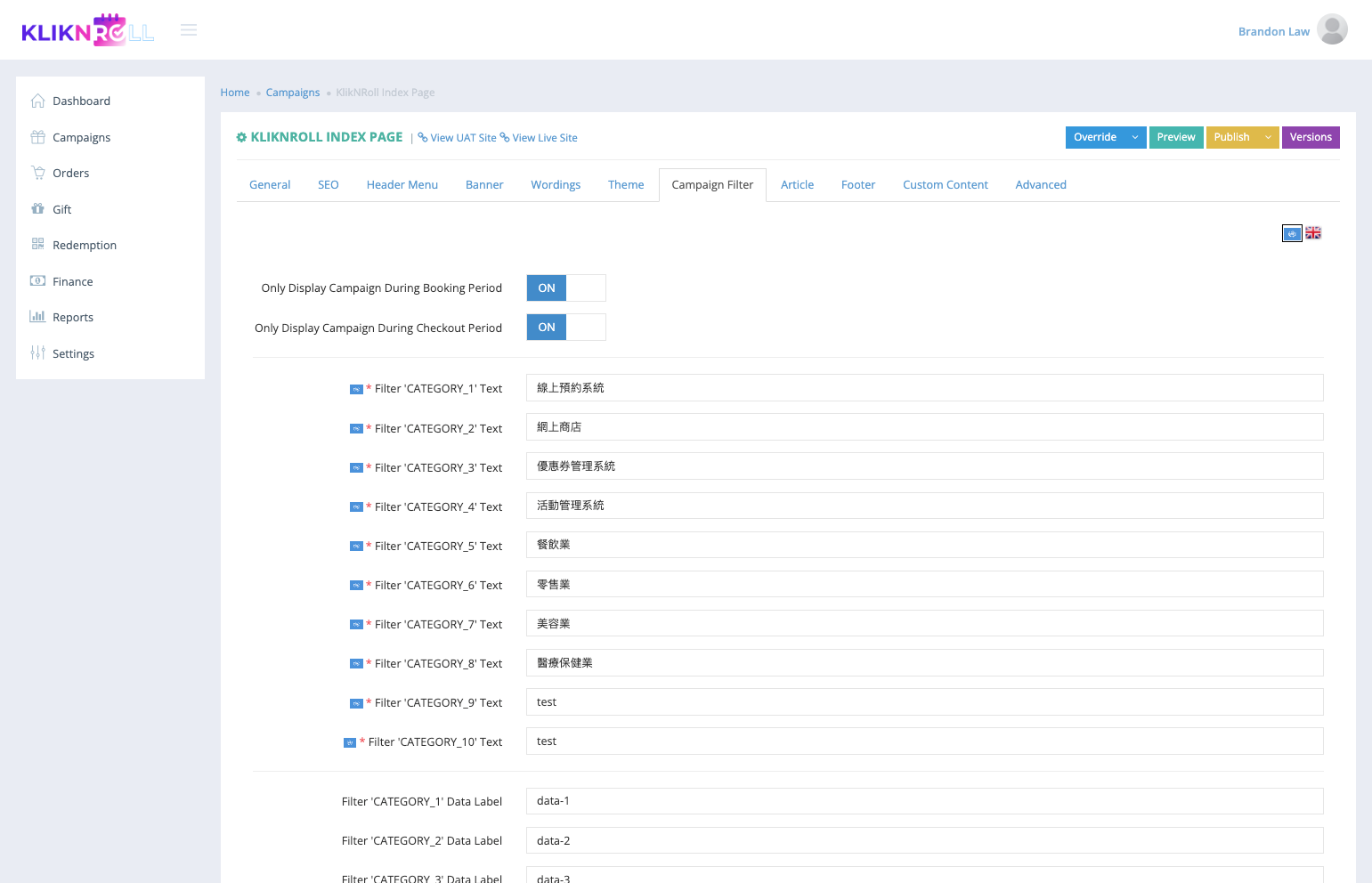Click the Preview button
This screenshot has width=1372, height=883.
tap(1176, 137)
